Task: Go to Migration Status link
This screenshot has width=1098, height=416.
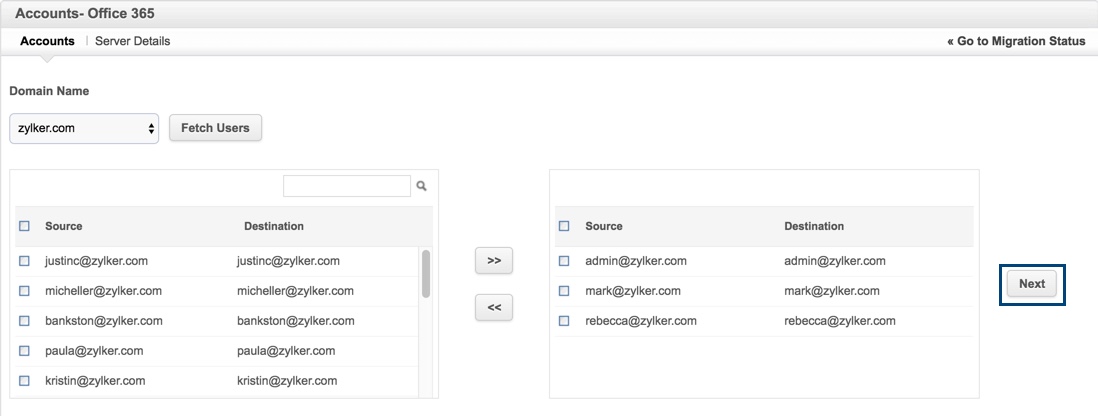Action: 1016,41
